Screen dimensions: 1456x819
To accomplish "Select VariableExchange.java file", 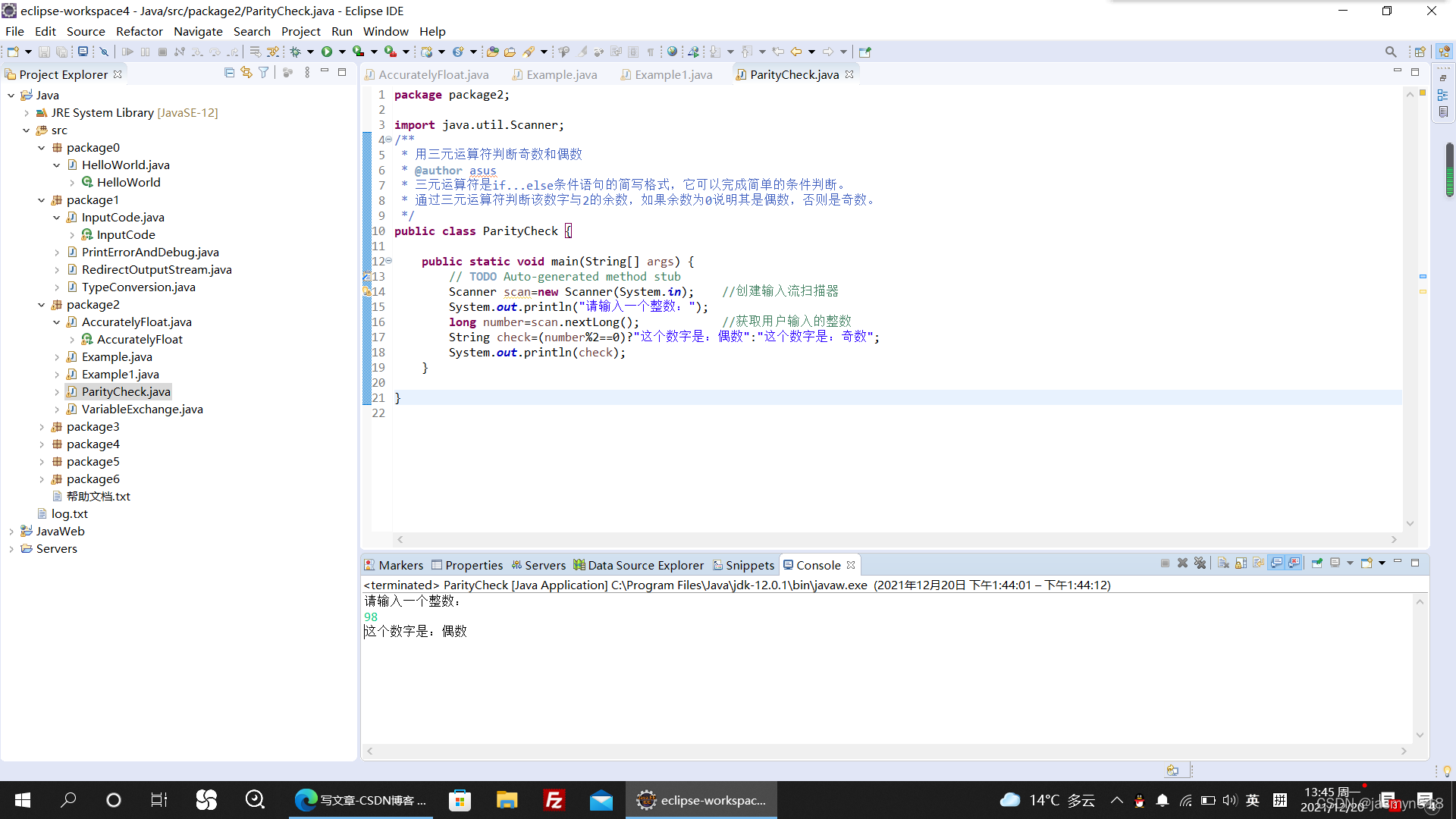I will click(143, 409).
